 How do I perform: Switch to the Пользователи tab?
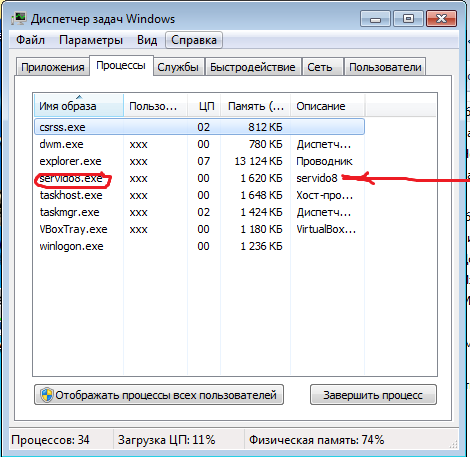[385, 67]
